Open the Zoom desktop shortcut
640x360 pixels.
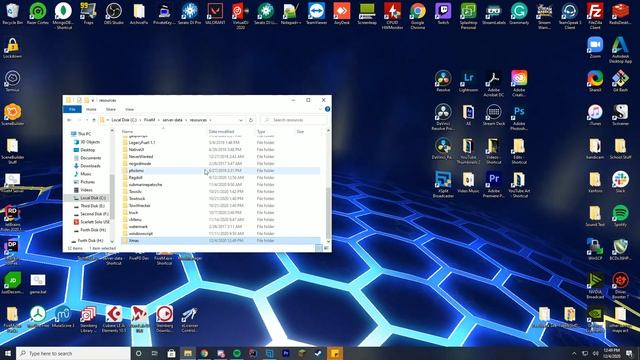pyautogui.click(x=595, y=47)
